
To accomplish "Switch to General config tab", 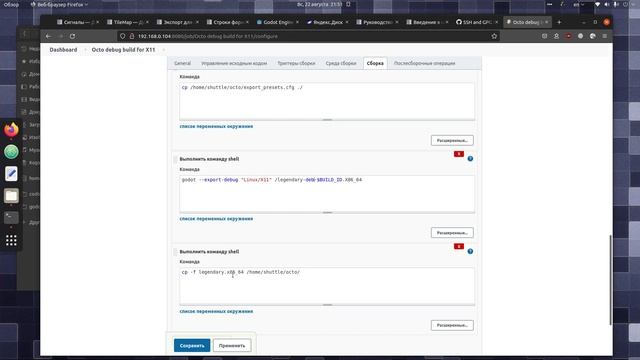I will [182, 63].
